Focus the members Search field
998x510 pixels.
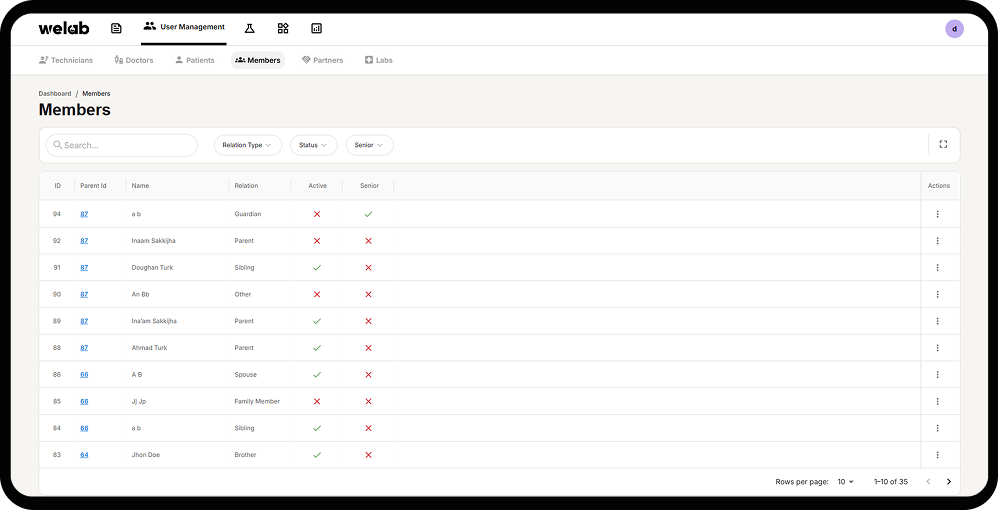pyautogui.click(x=122, y=145)
